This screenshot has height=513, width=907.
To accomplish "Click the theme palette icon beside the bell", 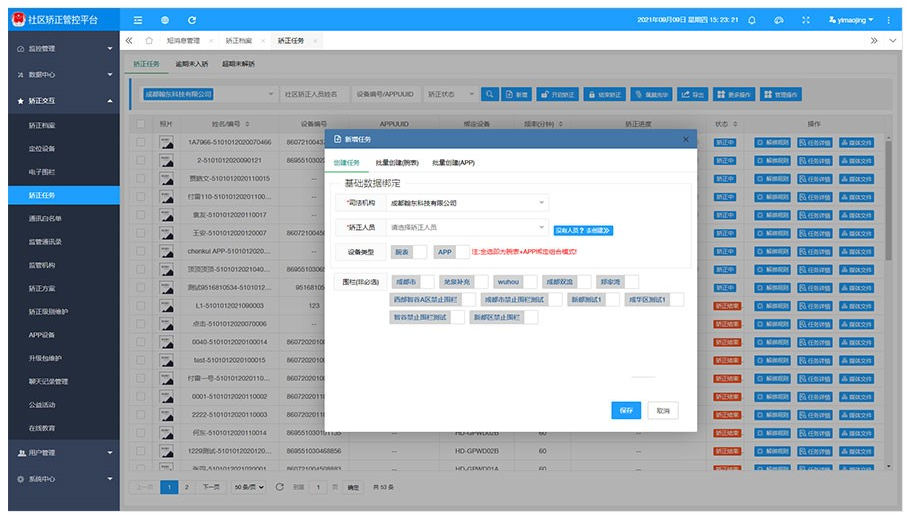I will click(x=779, y=20).
